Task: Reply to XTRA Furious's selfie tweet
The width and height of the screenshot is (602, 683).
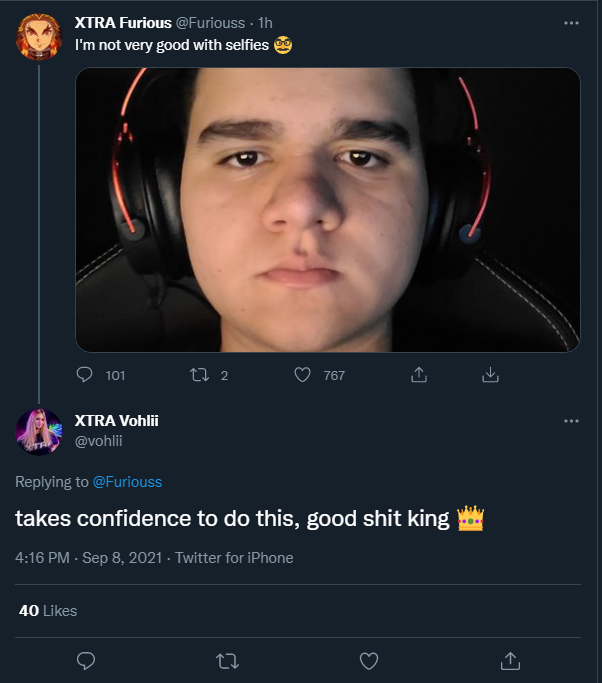Action: 85,375
